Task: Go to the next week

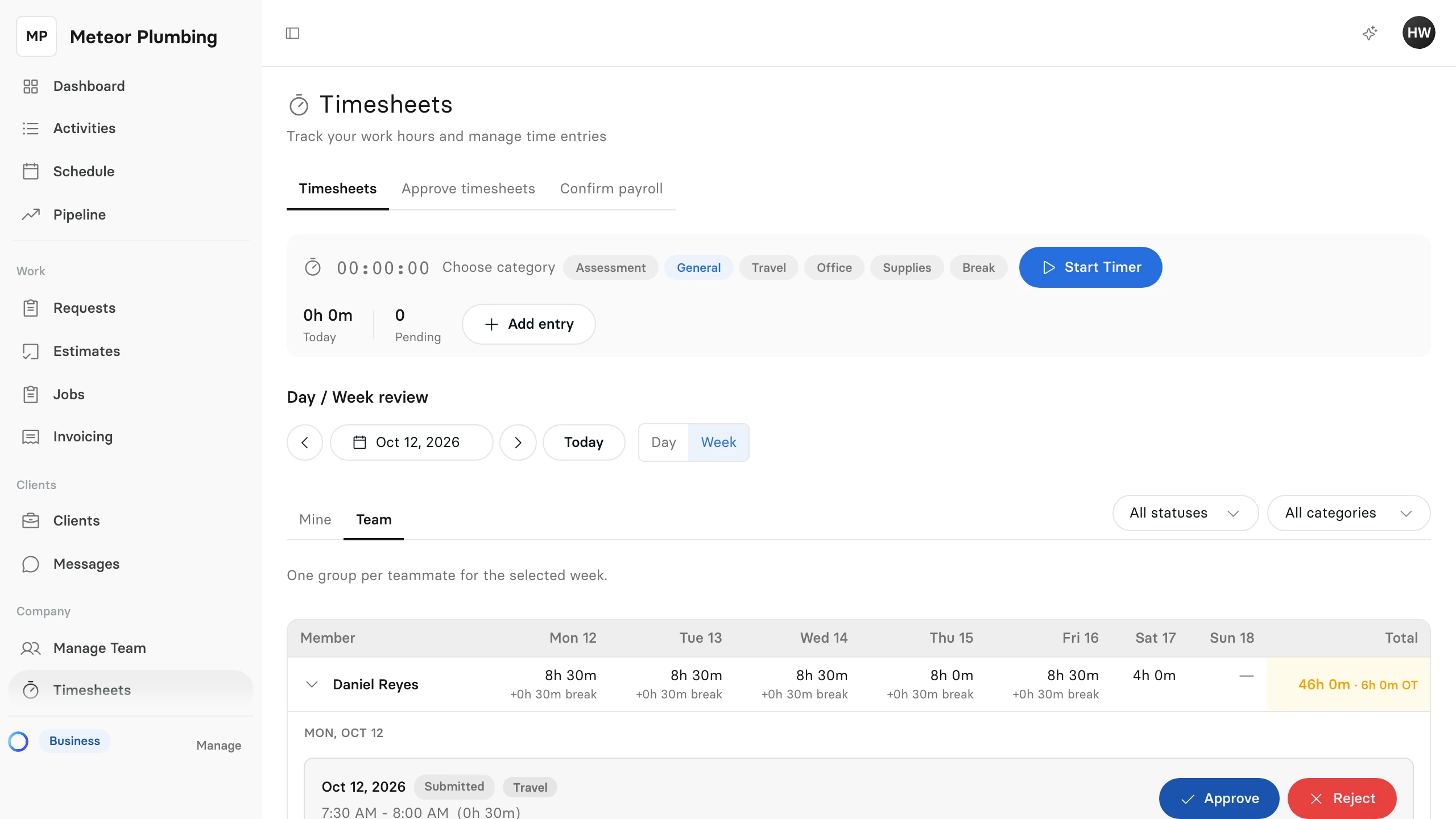Action: pyautogui.click(x=518, y=442)
